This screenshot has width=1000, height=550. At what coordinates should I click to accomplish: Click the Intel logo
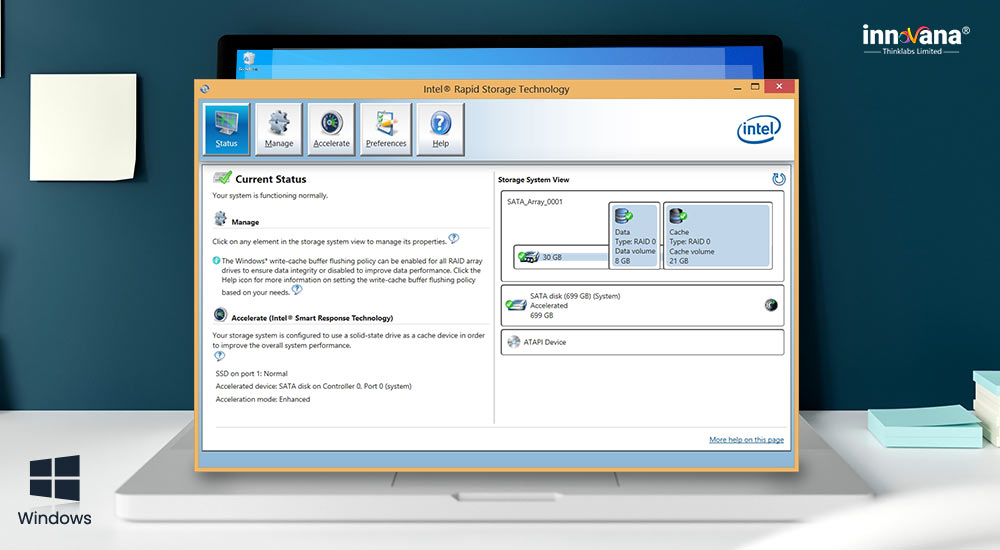pos(759,129)
